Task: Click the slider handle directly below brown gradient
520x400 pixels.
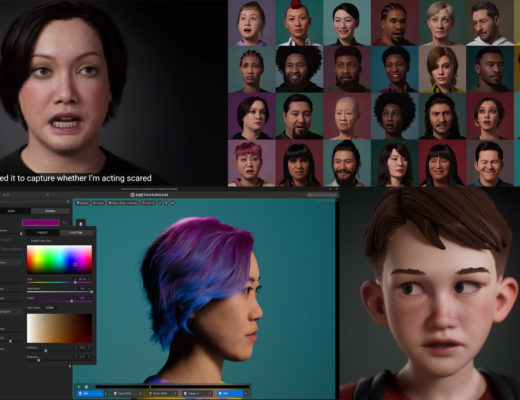Action: (46, 351)
